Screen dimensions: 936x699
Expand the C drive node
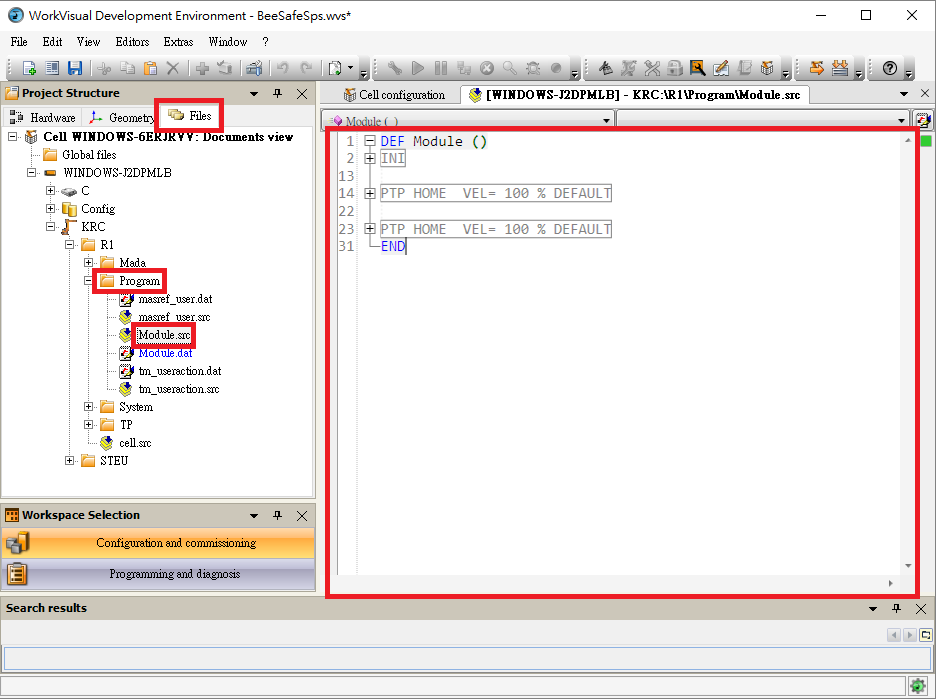51,191
